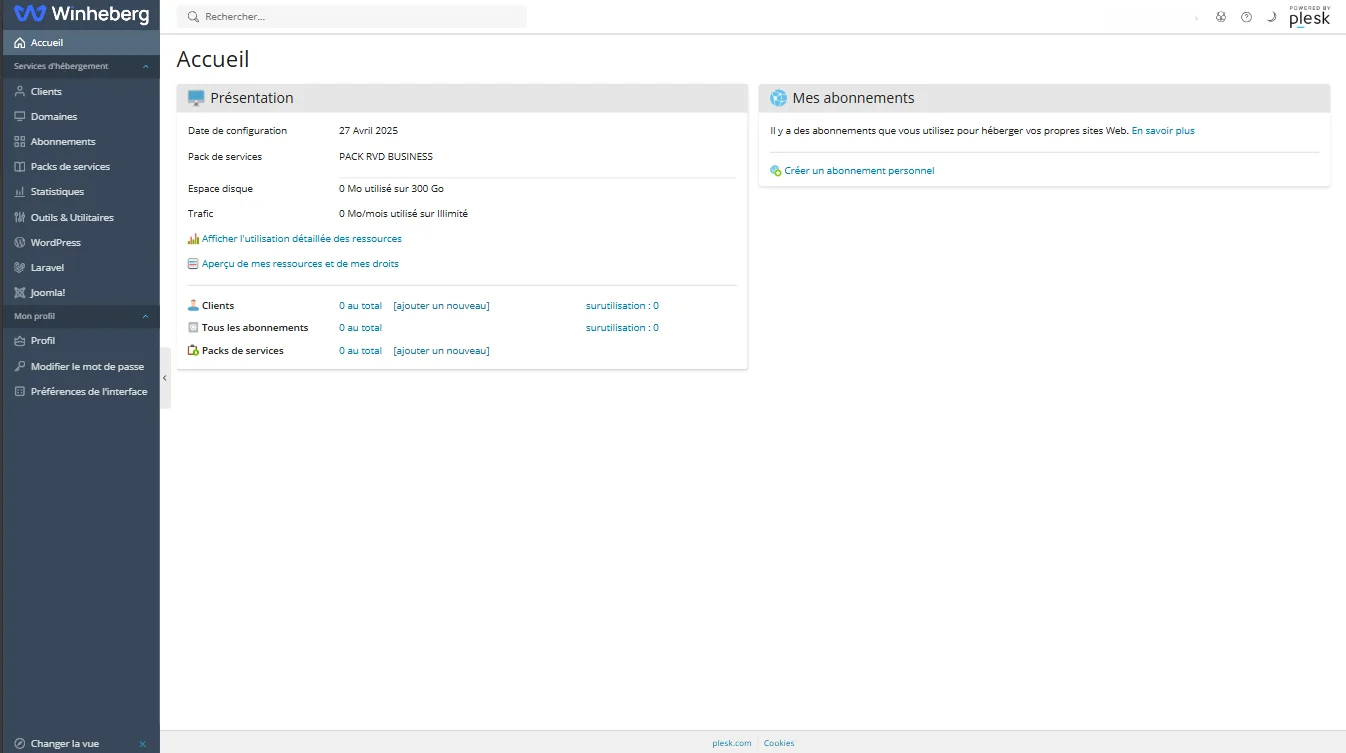Image resolution: width=1346 pixels, height=753 pixels.
Task: Click the search magnifier icon
Action: 194,17
